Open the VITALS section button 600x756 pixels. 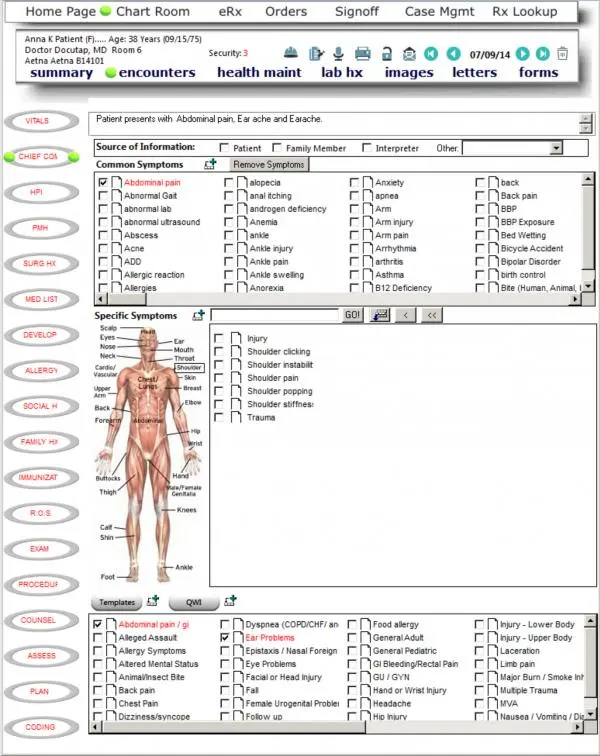(41, 121)
